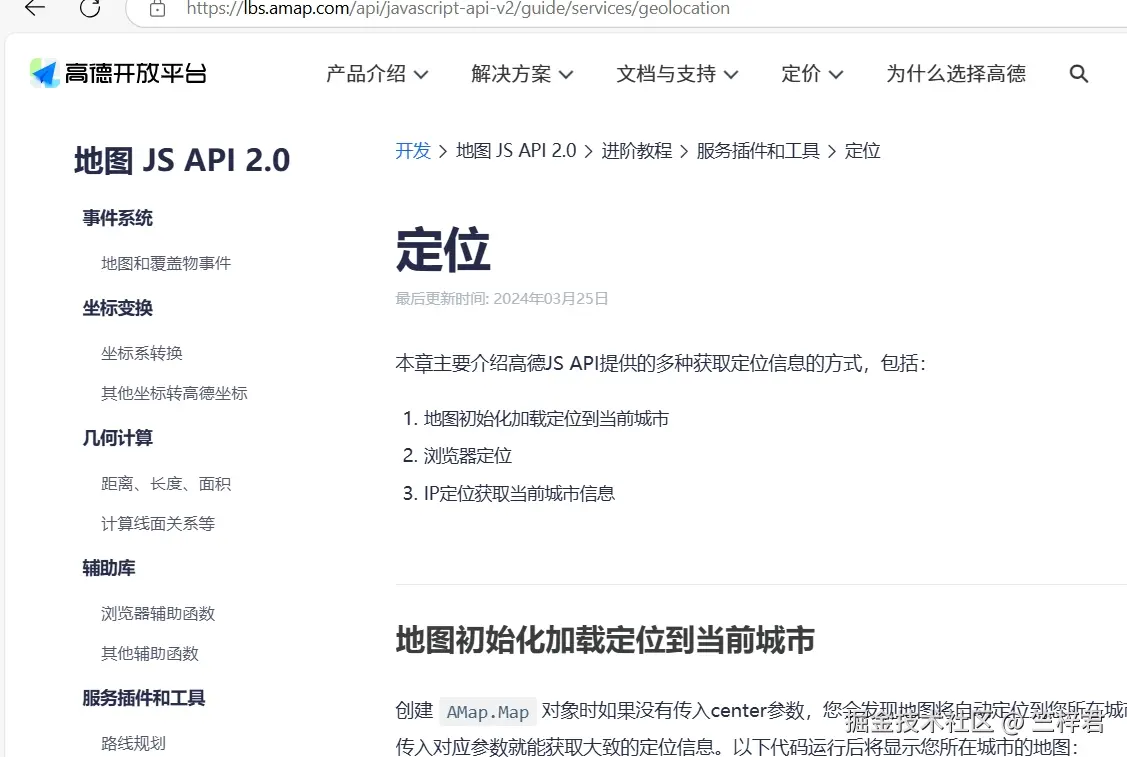
Task: Click list item IP定位获取当前城市信息
Action: pos(519,493)
